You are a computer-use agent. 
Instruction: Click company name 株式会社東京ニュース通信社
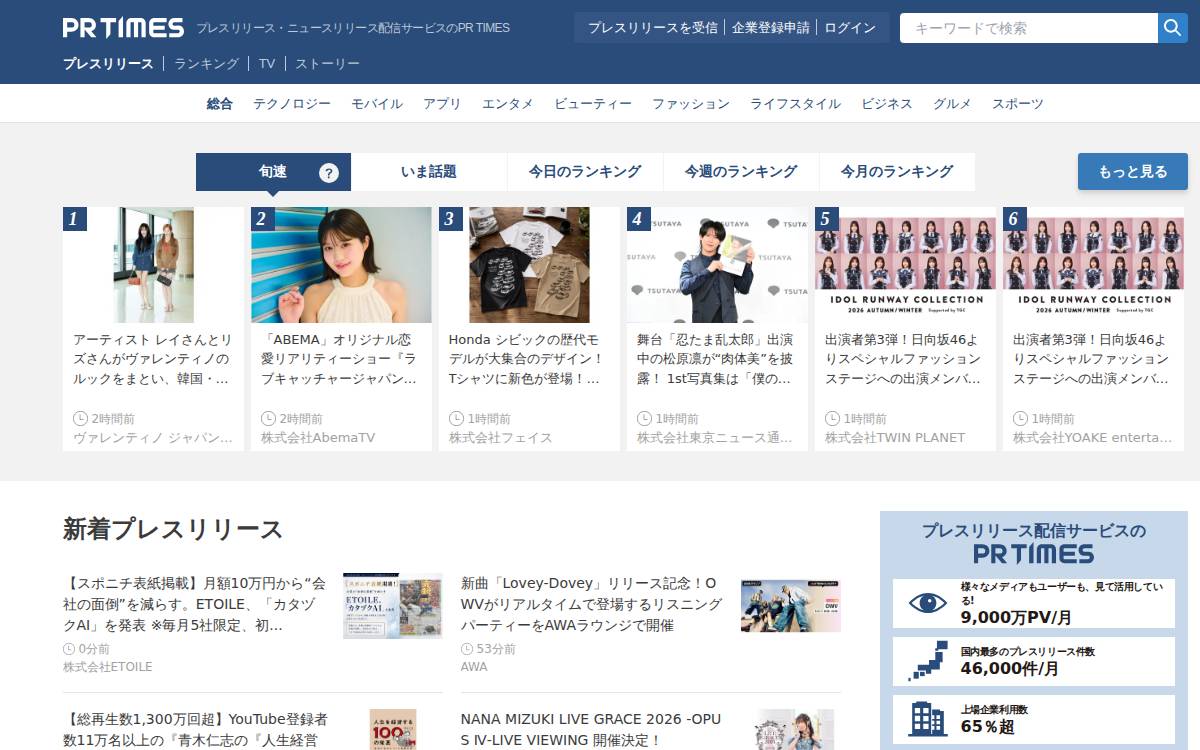click(x=717, y=438)
